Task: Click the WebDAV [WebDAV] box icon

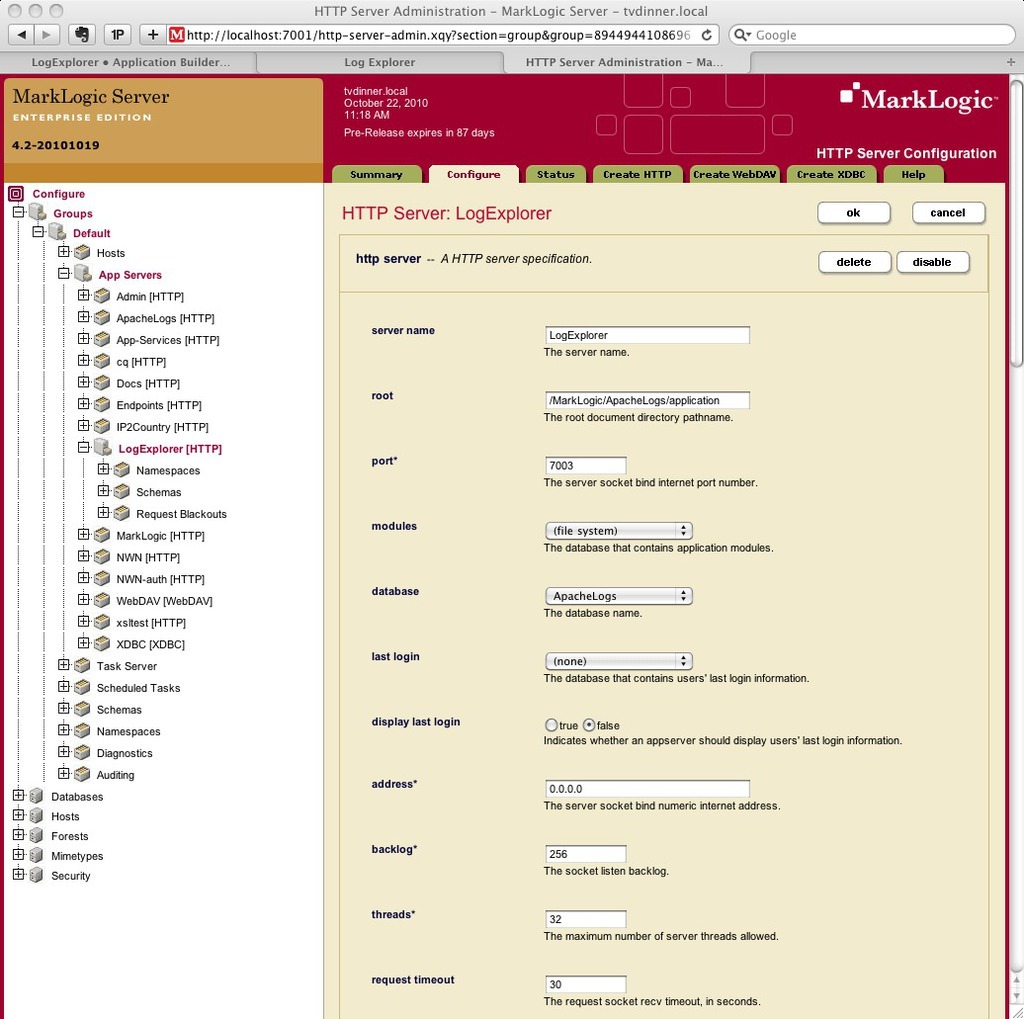Action: pyautogui.click(x=102, y=600)
